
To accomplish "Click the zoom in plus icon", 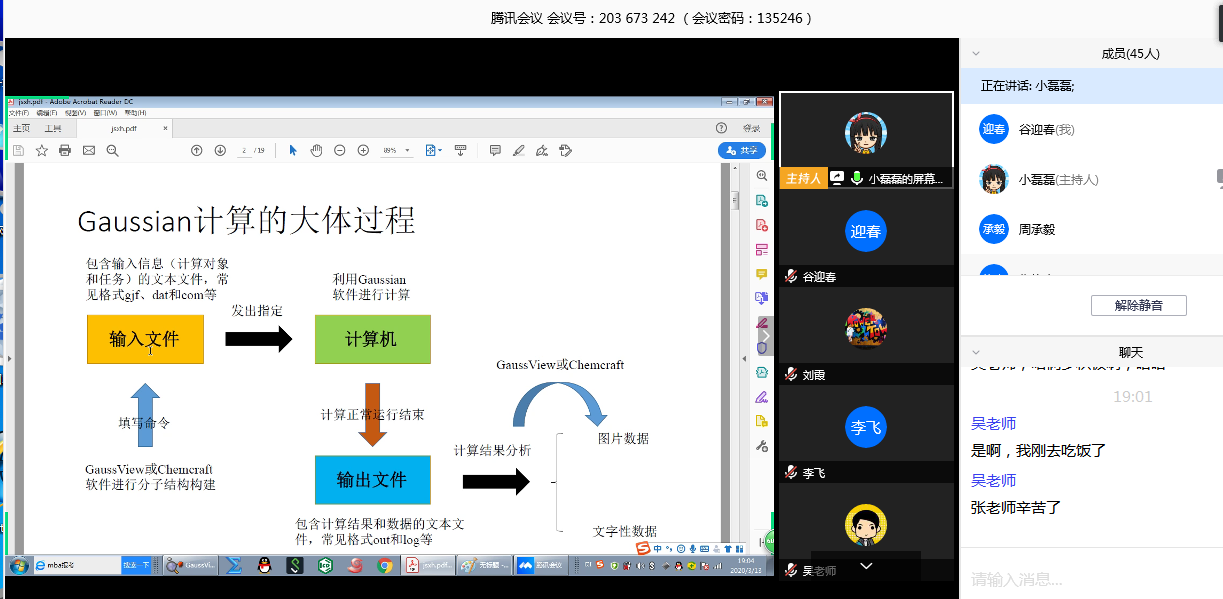I will point(363,150).
